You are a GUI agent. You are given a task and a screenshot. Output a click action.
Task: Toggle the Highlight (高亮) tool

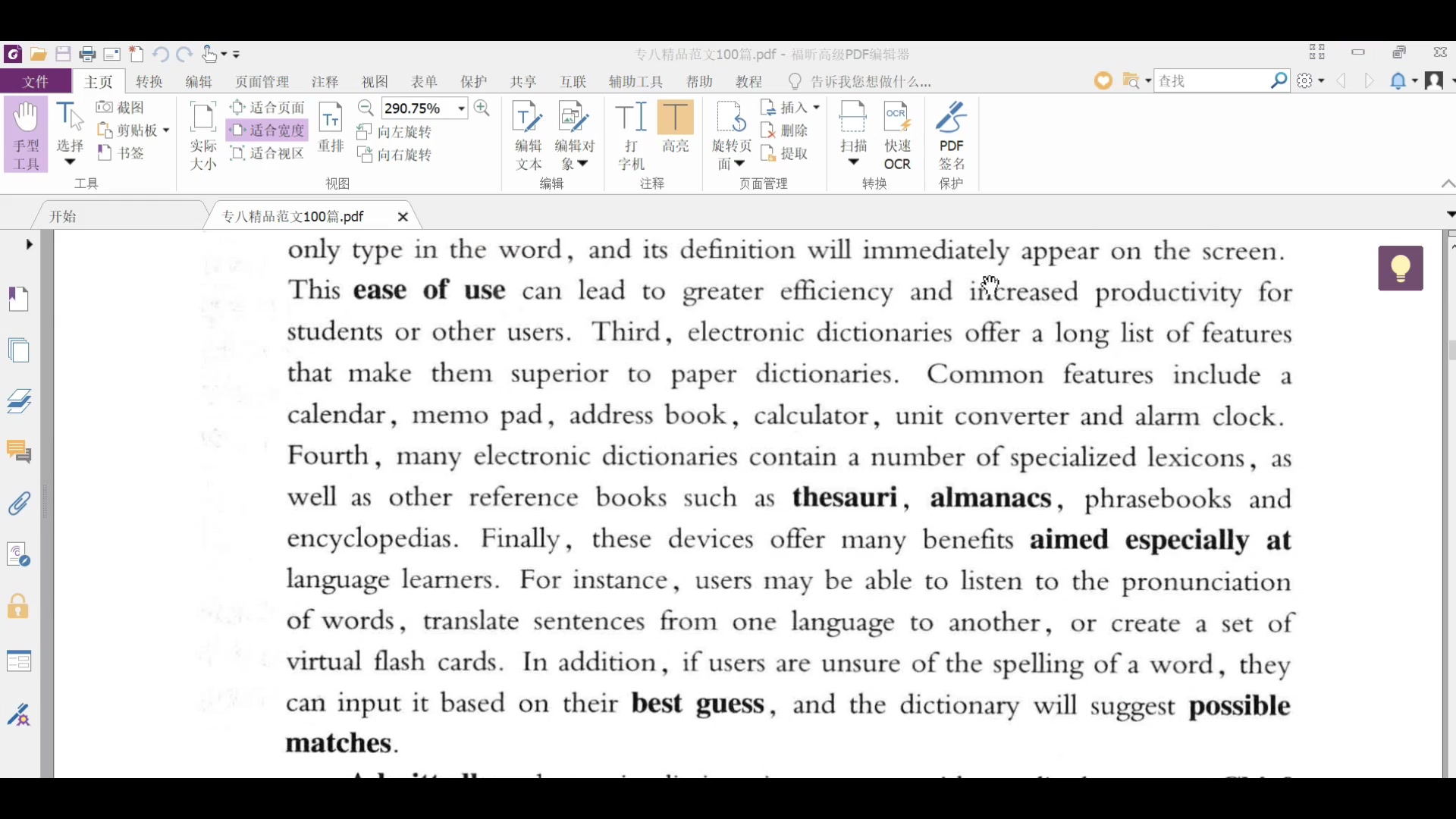(x=676, y=127)
